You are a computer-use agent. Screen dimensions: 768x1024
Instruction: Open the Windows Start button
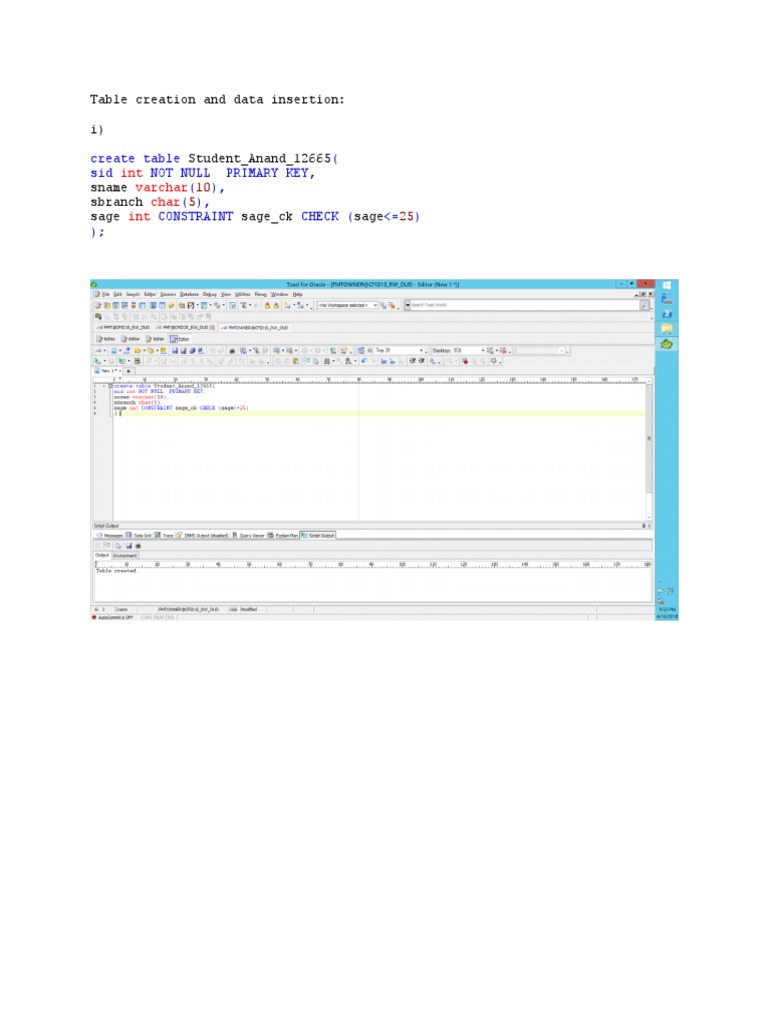tap(667, 285)
